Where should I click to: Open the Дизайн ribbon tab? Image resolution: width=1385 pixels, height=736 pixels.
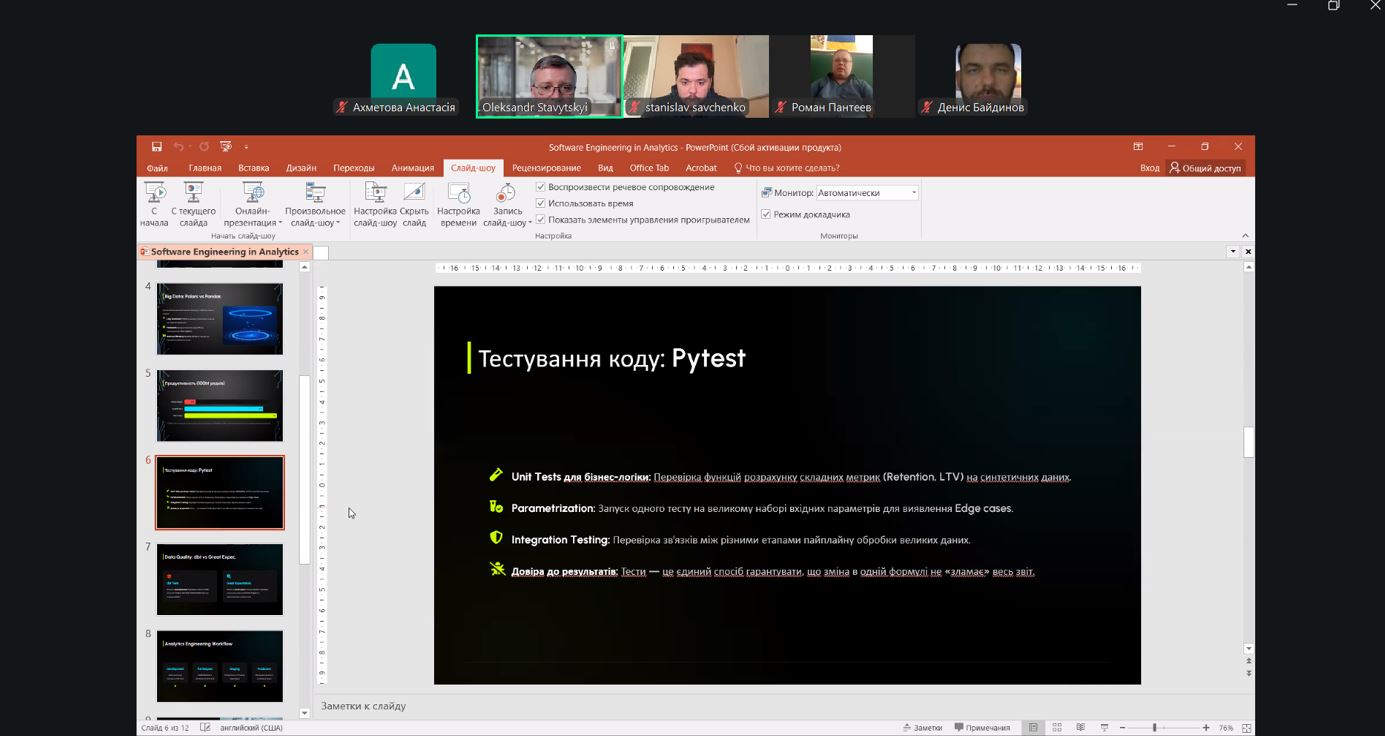(x=301, y=168)
